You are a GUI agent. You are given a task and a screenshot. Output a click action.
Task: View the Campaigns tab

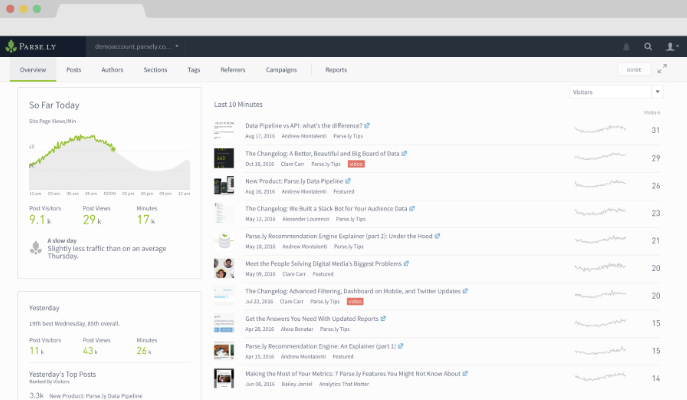tap(281, 70)
